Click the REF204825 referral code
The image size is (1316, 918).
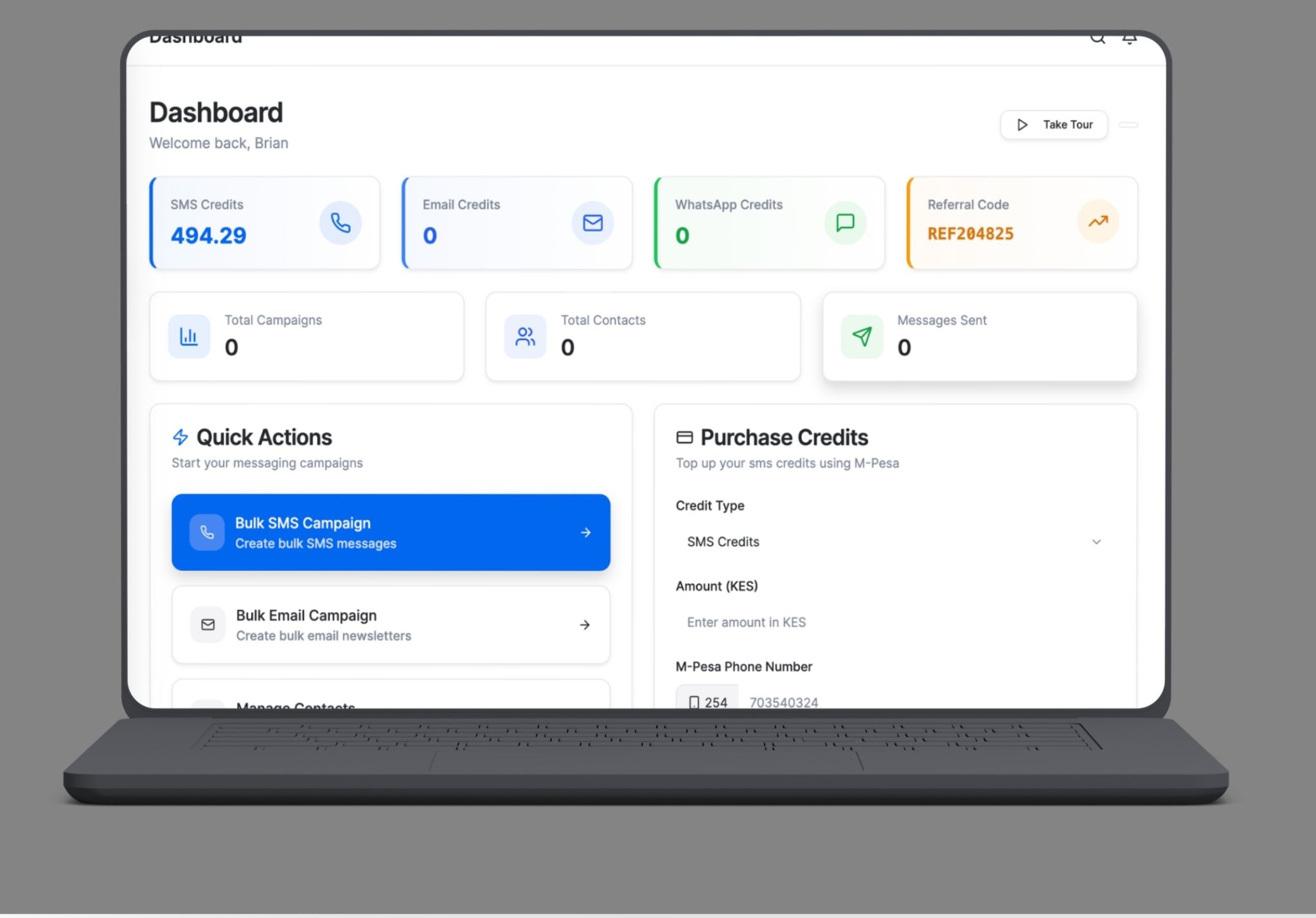click(970, 234)
